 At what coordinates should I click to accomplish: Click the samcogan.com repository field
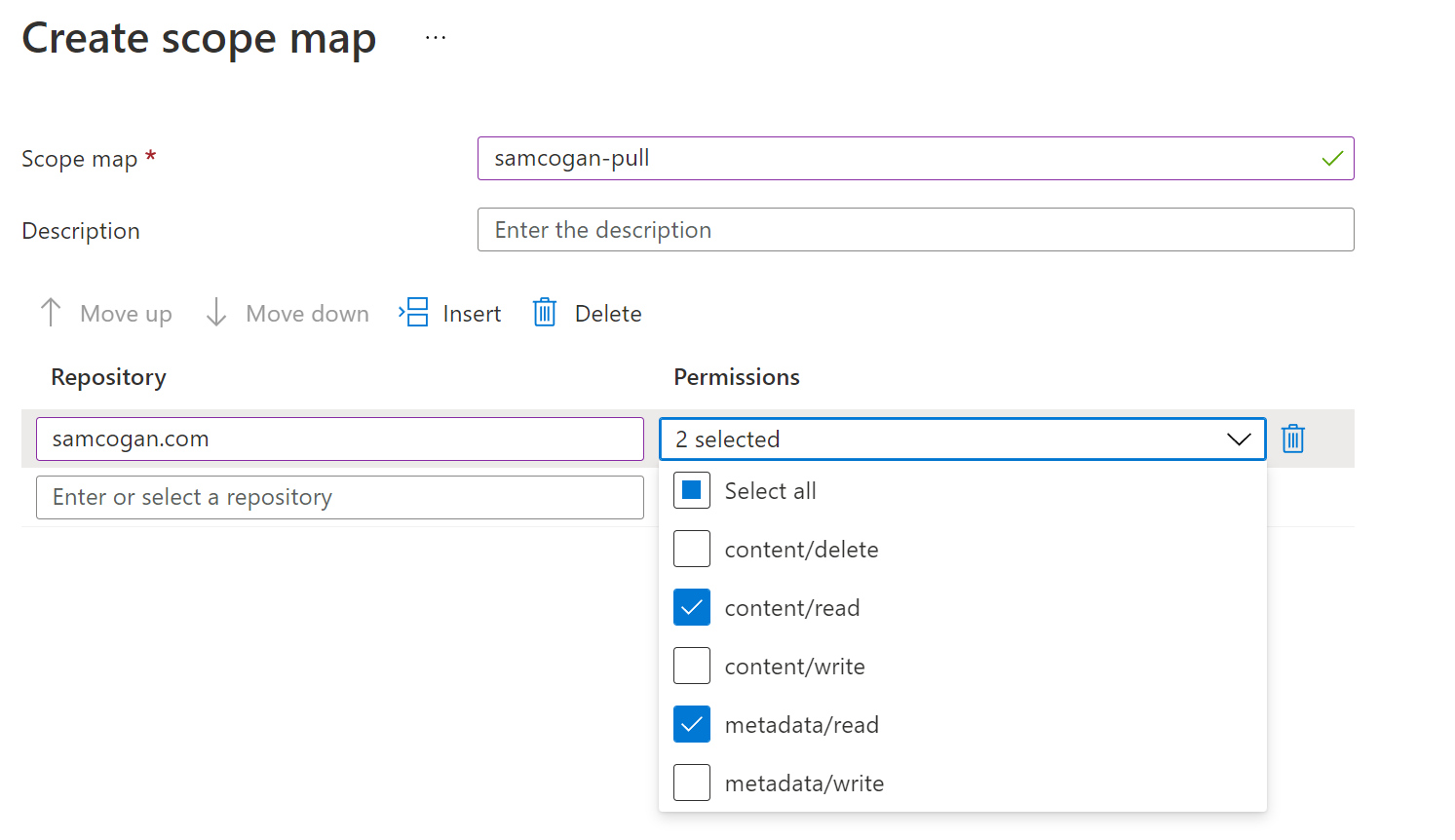click(x=340, y=439)
